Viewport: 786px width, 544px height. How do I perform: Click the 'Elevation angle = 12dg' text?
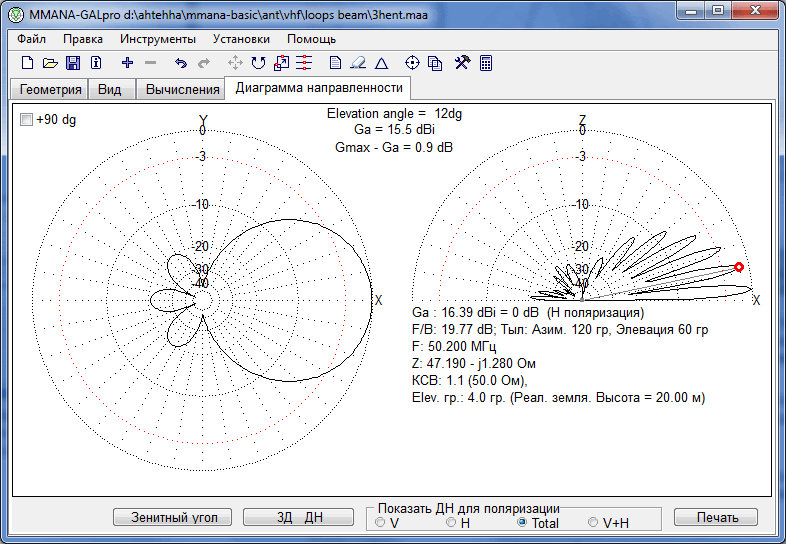395,114
